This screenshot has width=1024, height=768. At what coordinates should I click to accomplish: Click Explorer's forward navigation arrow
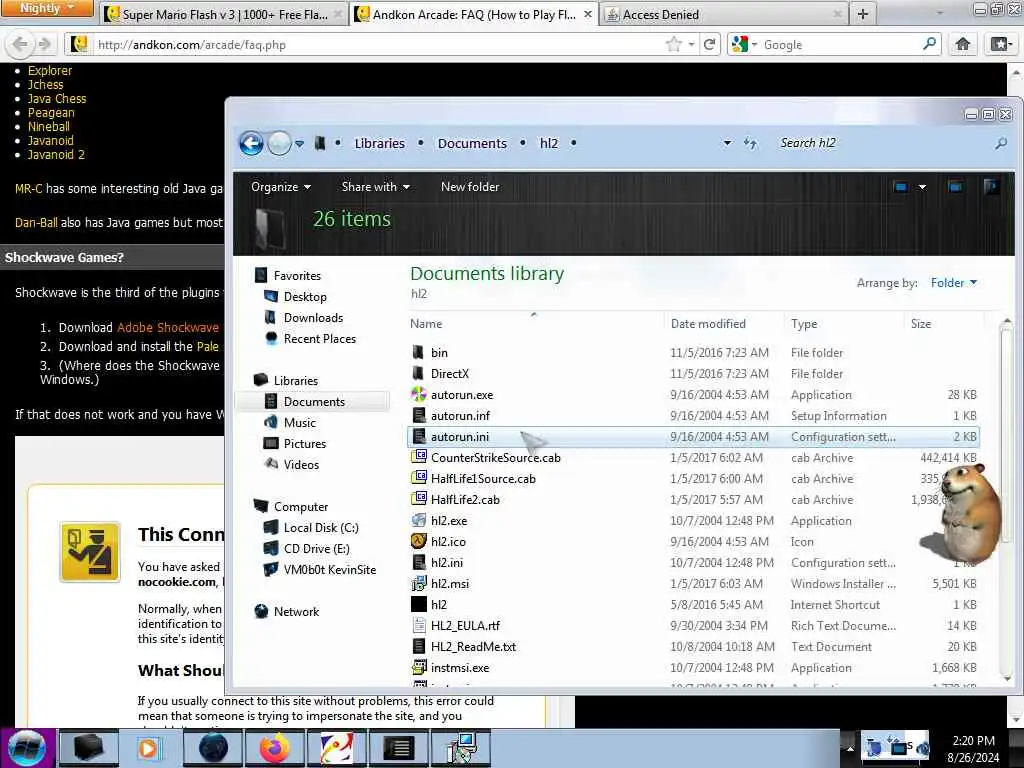pos(280,143)
